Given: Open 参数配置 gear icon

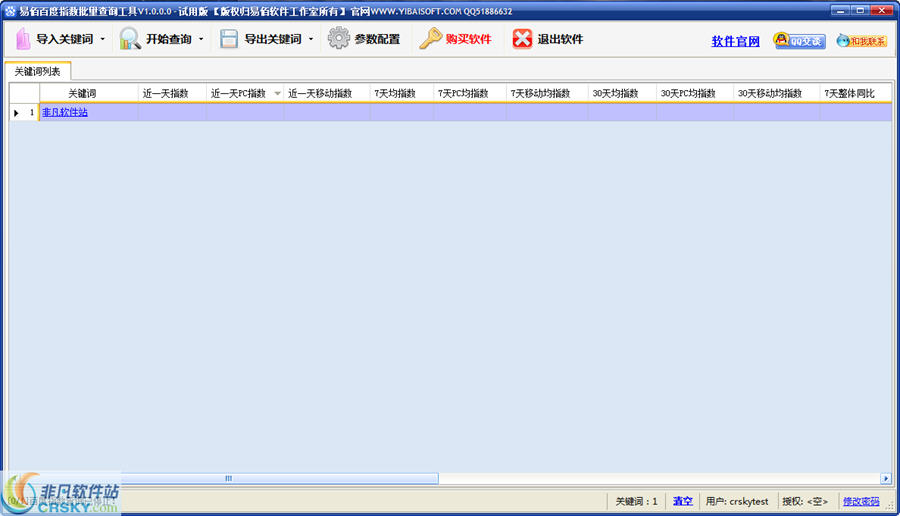Looking at the screenshot, I should pos(339,38).
